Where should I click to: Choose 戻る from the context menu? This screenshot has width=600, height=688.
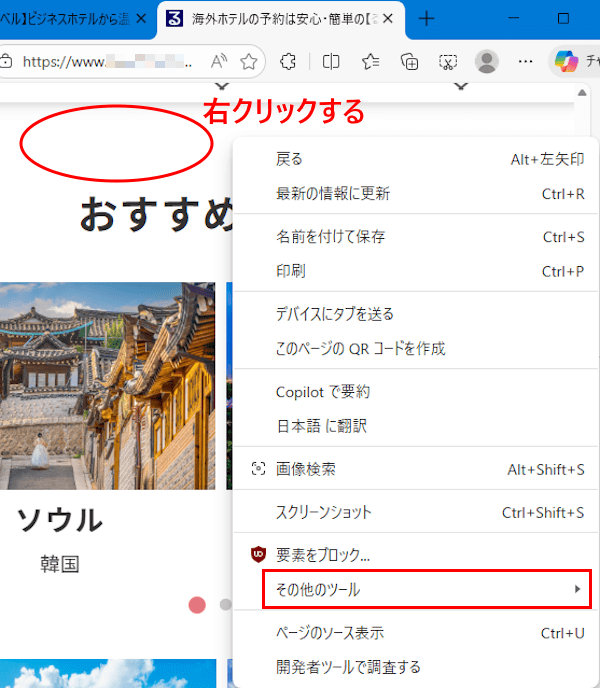[x=416, y=159]
